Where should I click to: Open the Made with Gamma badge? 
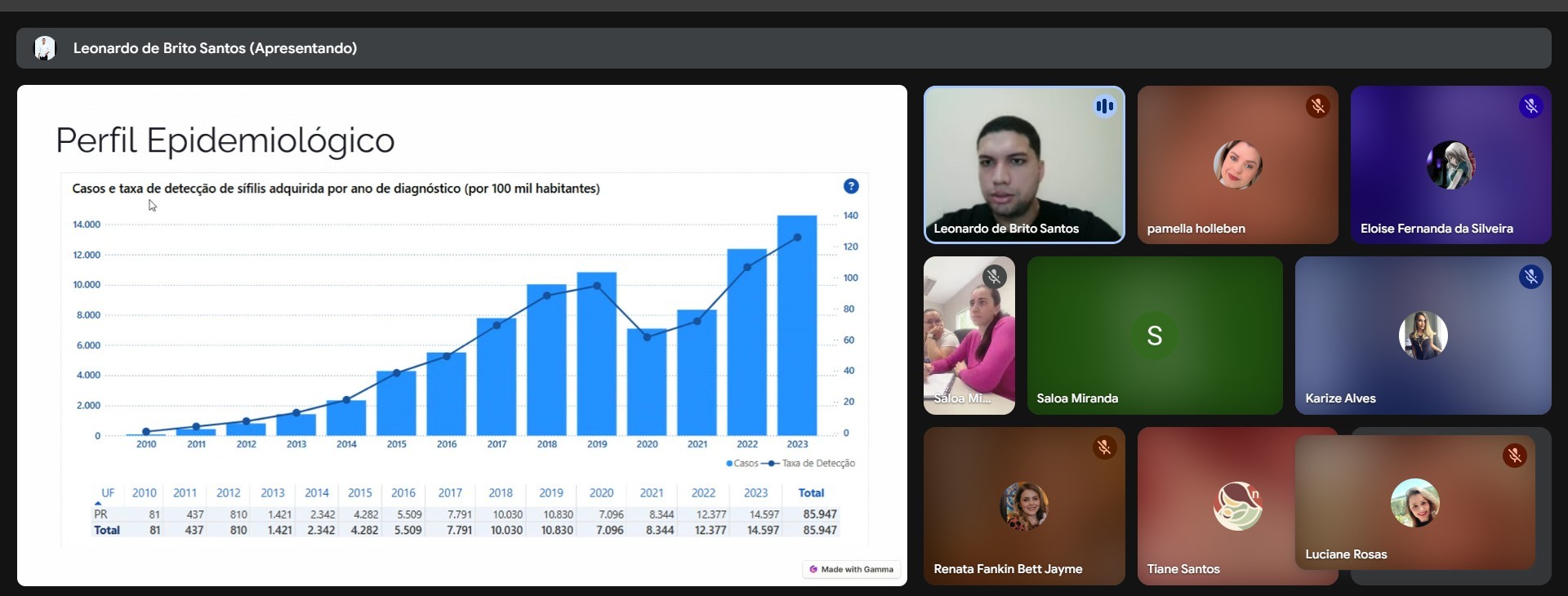(x=851, y=569)
